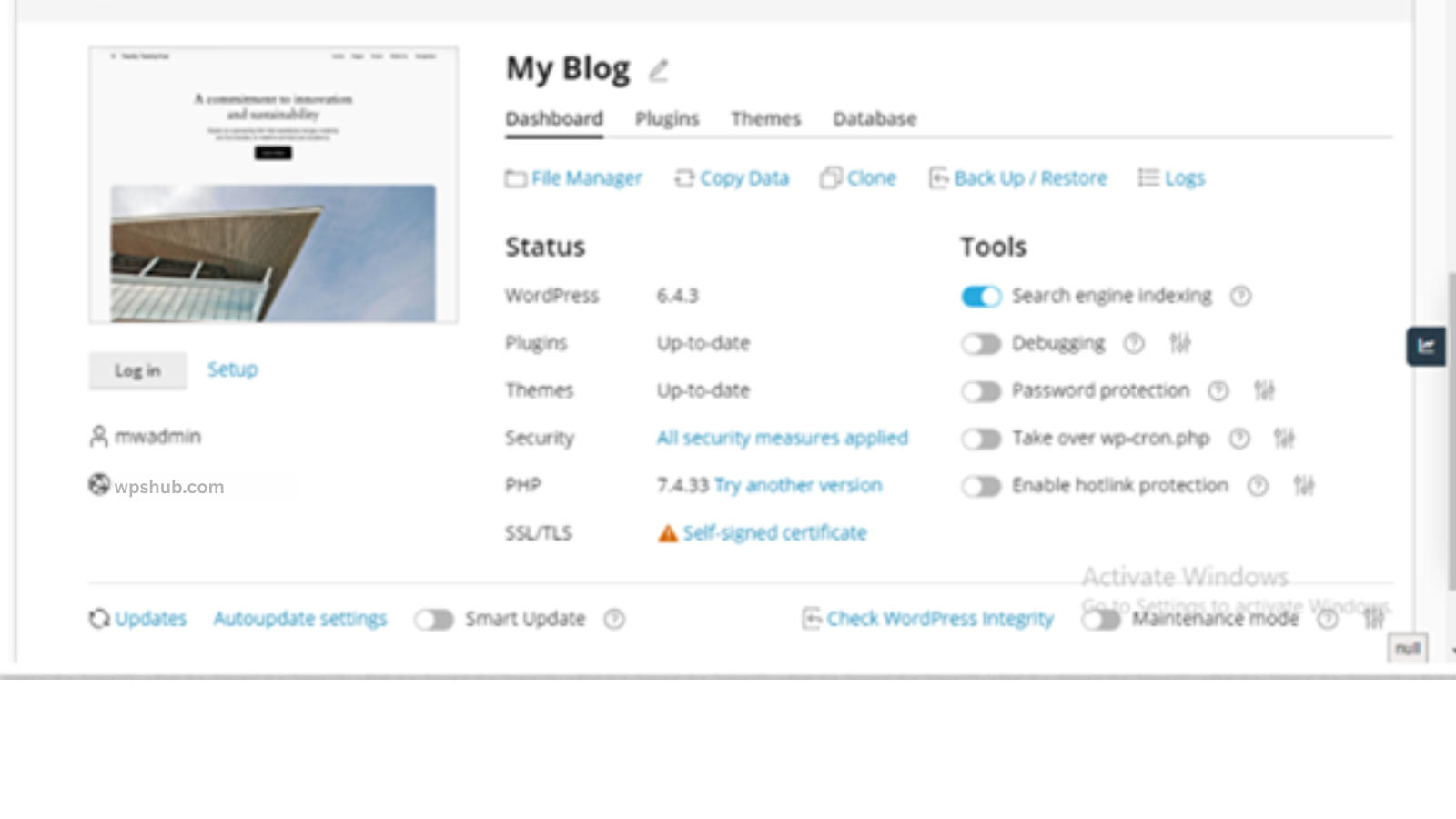Screen dimensions: 1456x819
Task: Open the Debugging settings sliders icon
Action: (x=1179, y=343)
